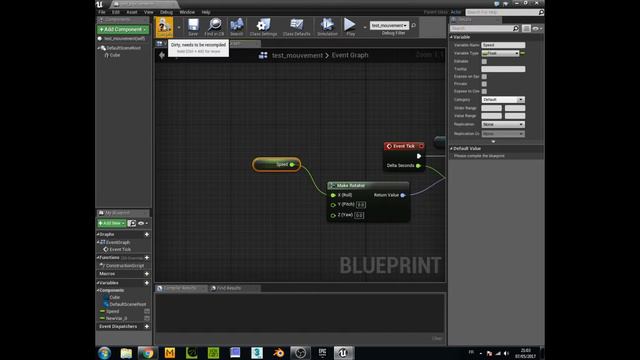Expand advanced variable options arrow

[493, 141]
